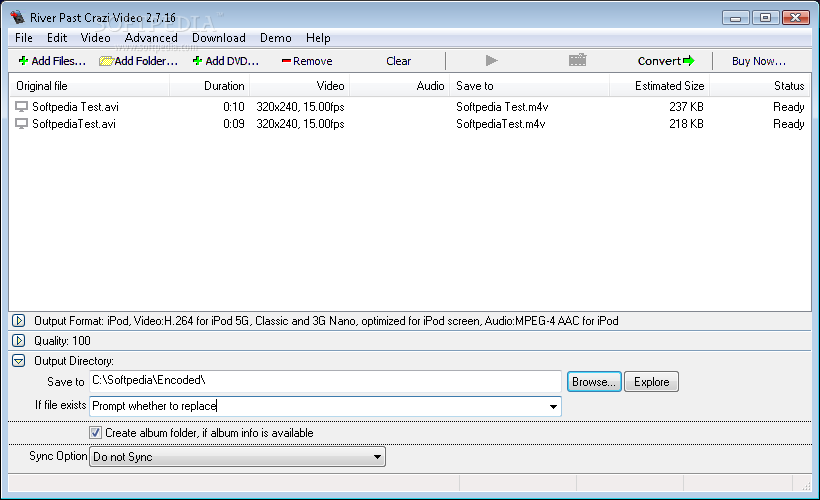Click the Buy Now toolbar button
820x500 pixels.
point(759,61)
